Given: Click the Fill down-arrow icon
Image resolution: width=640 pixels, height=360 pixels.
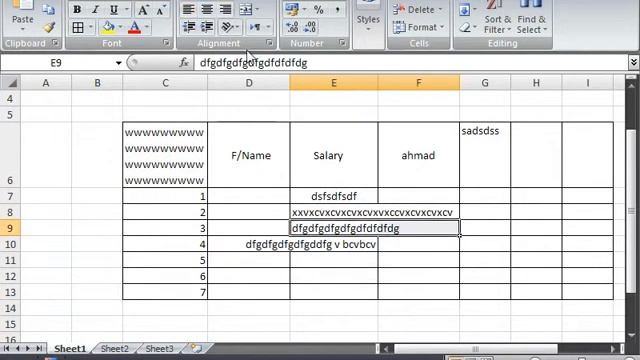Looking at the screenshot, I should point(464,9).
